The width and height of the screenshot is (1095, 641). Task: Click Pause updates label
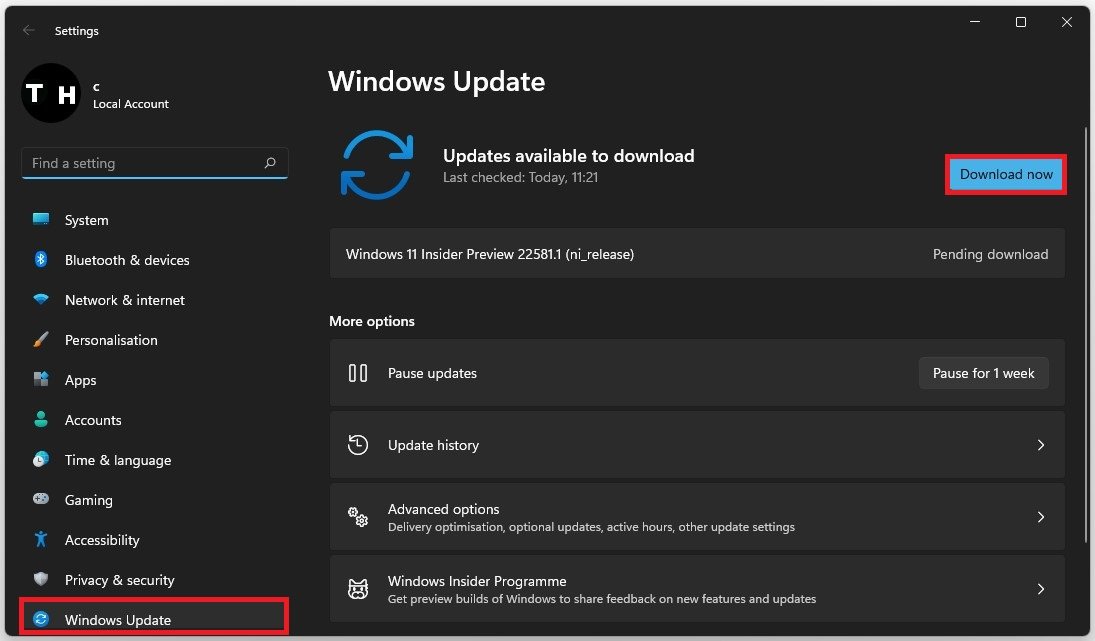coord(432,373)
